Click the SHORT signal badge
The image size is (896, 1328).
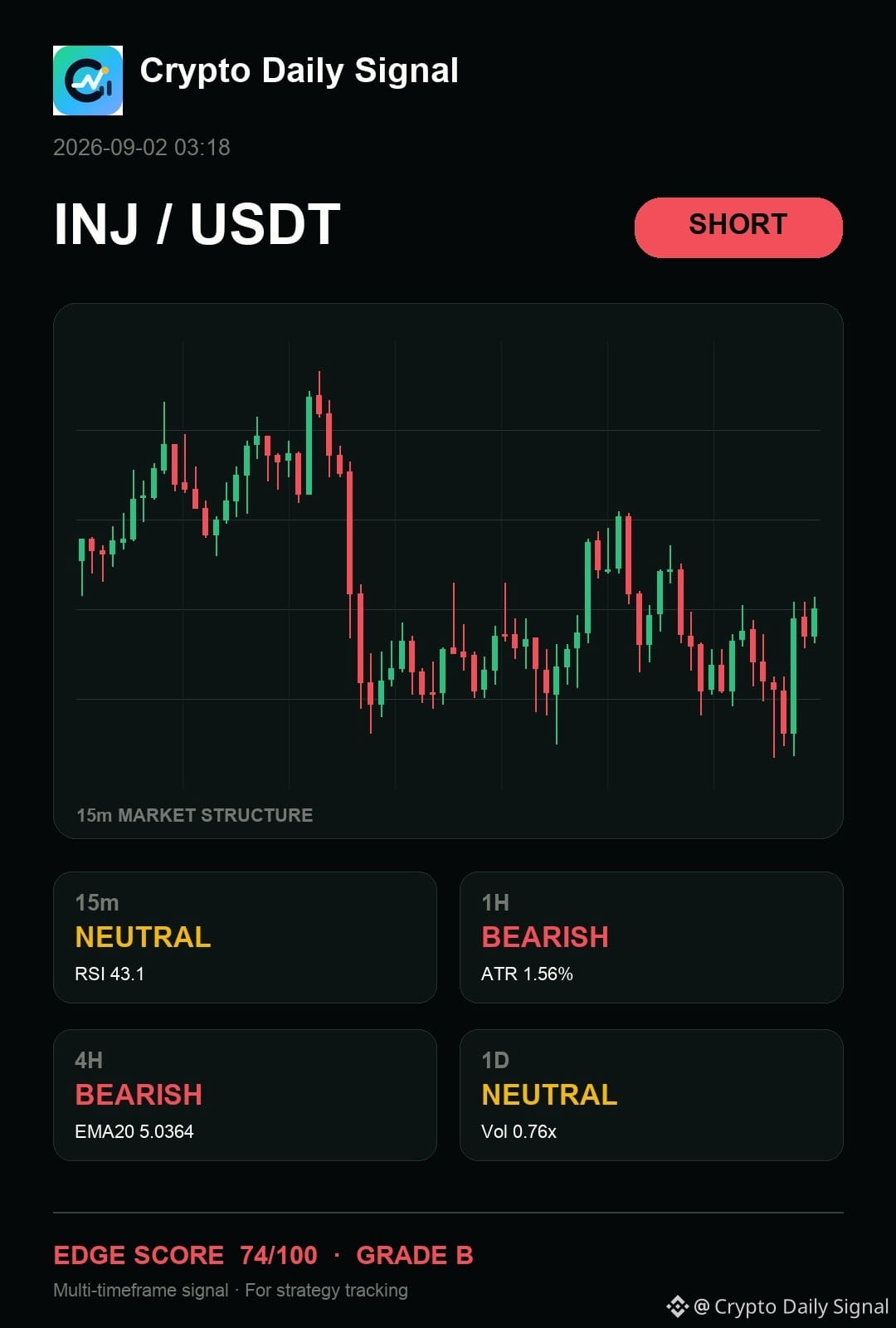[738, 227]
